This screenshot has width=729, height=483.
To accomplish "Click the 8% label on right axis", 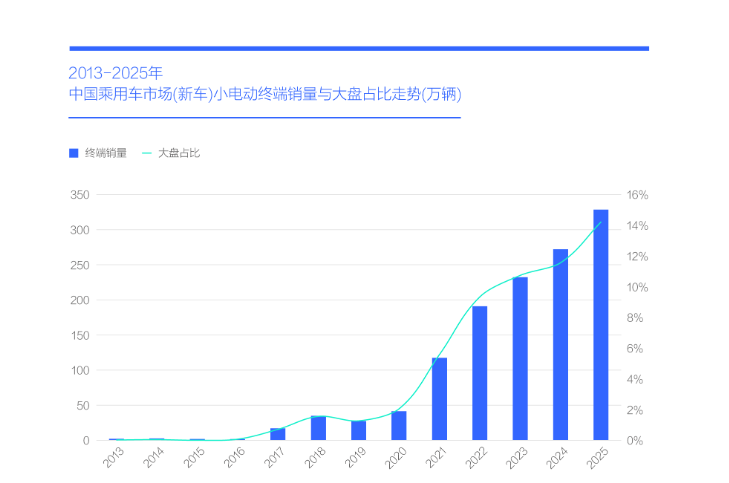I will [637, 318].
